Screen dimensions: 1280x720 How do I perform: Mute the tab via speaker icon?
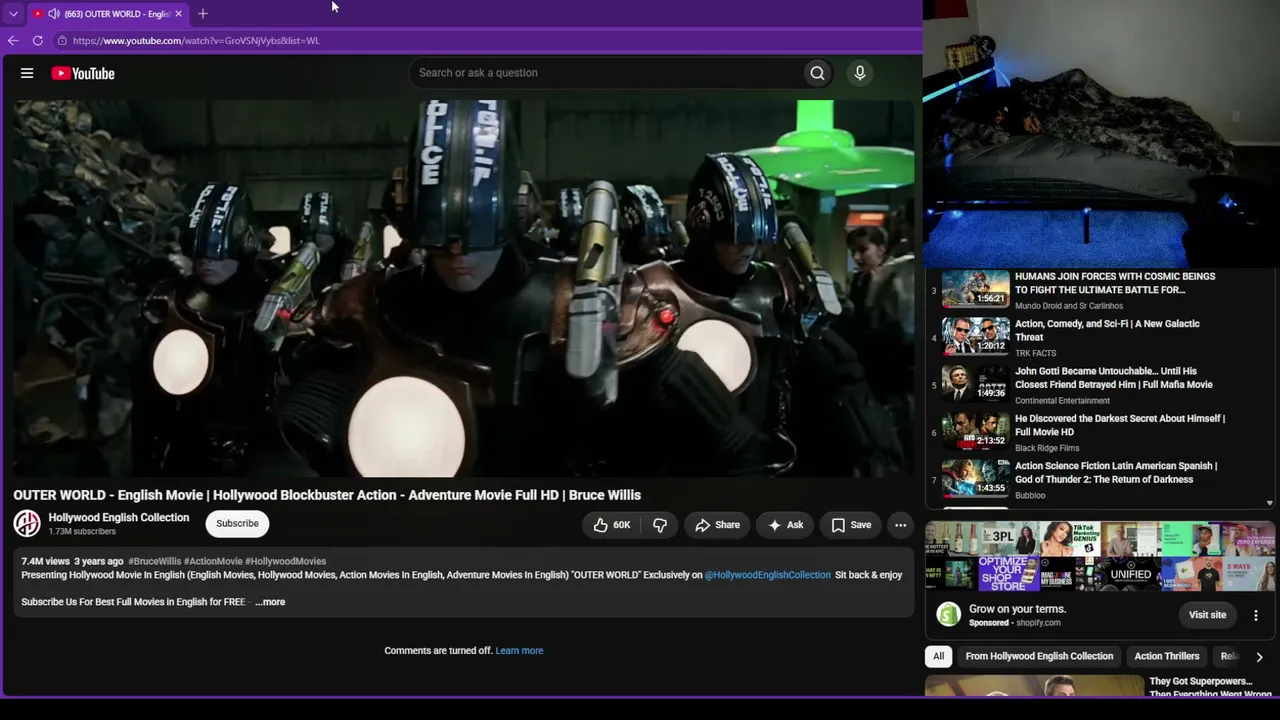coord(53,14)
